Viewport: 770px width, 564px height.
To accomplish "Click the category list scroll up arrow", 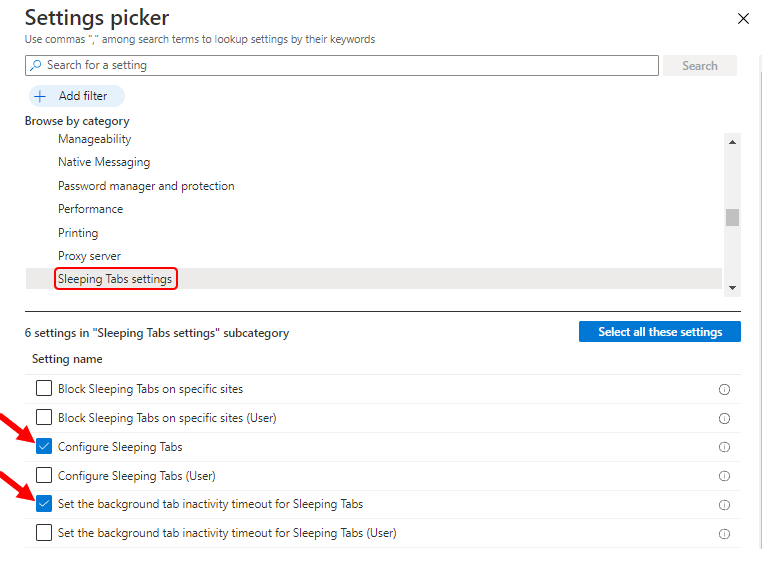I will pos(732,142).
